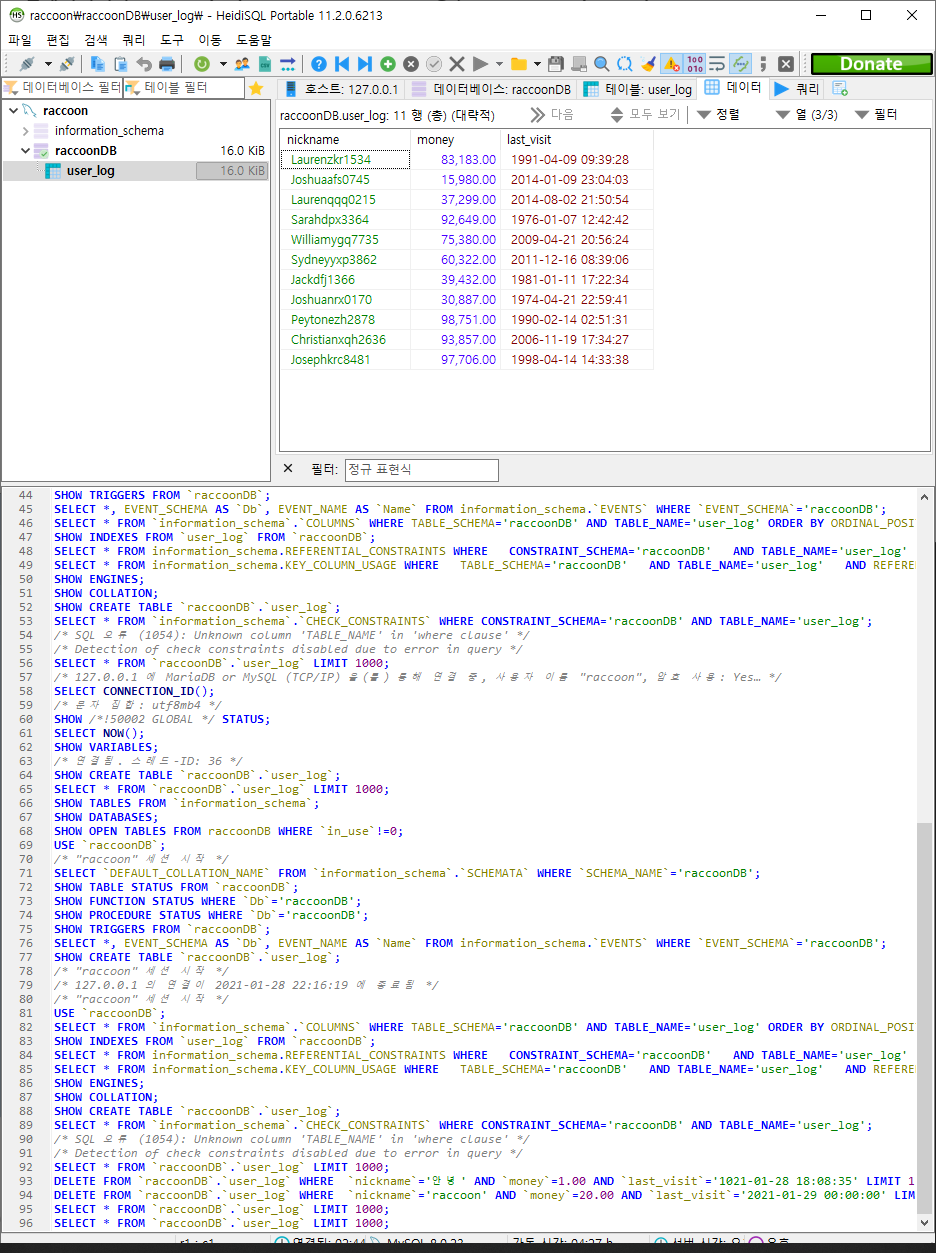Viewport: 936px width, 1253px height.
Task: Toggle the highlighted link-style toolbar icon
Action: coord(740,63)
